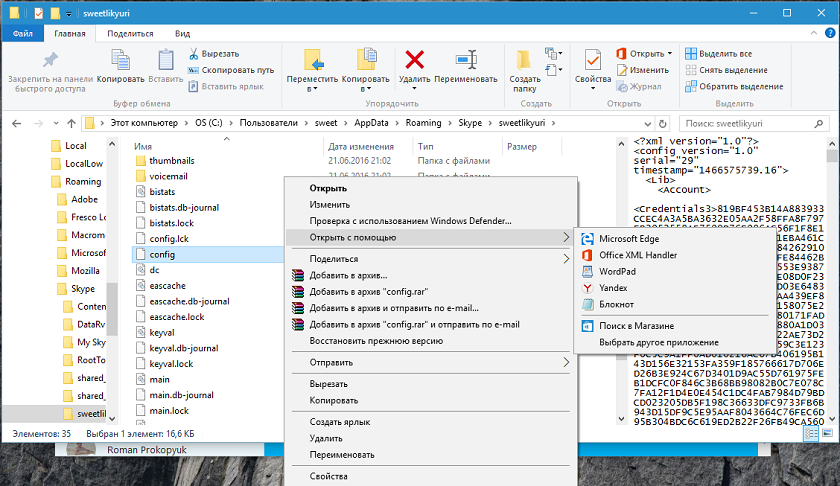Image resolution: width=840 pixels, height=486 pixels.
Task: Click Invert selection (Обратить выделение)
Action: click(x=734, y=86)
